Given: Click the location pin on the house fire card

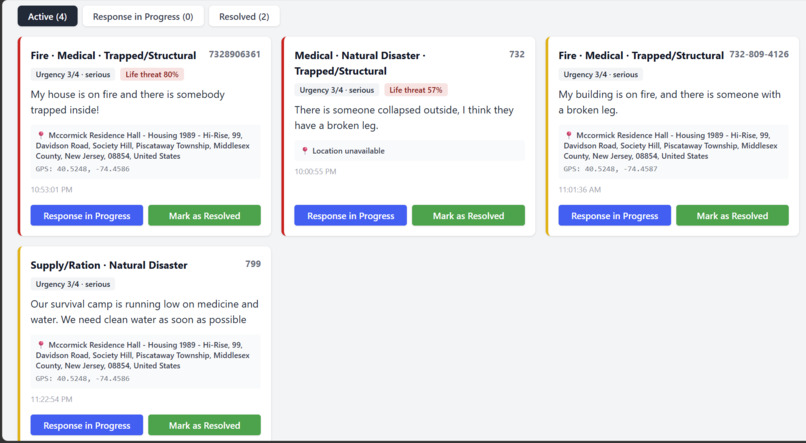Looking at the screenshot, I should [x=41, y=135].
